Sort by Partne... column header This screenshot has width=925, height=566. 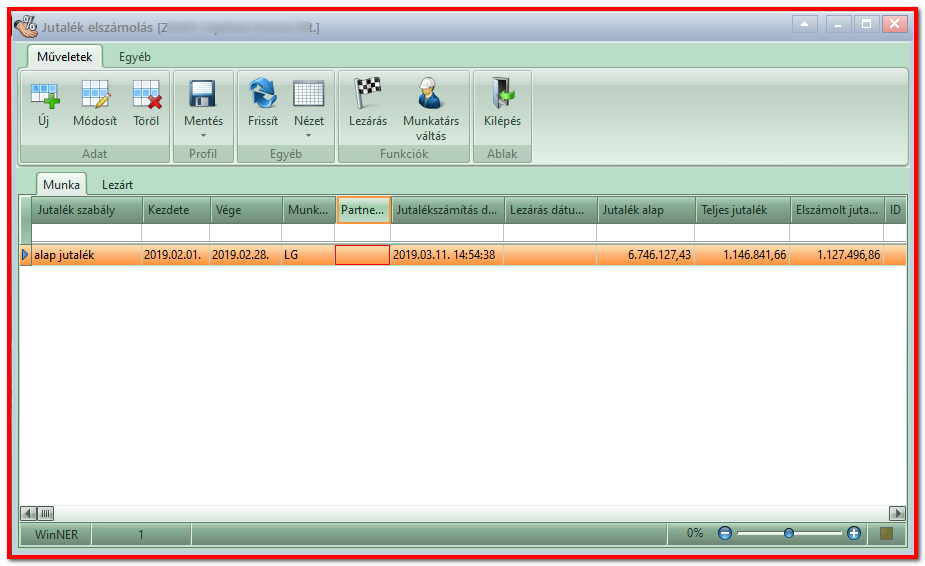click(363, 210)
